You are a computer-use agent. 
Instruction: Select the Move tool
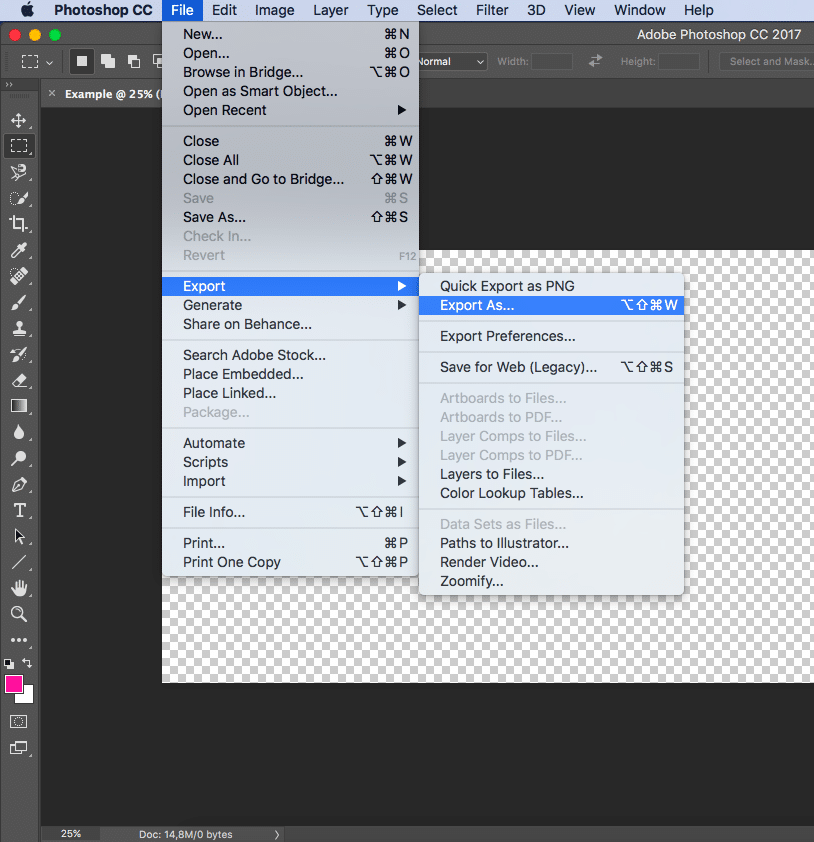20,118
